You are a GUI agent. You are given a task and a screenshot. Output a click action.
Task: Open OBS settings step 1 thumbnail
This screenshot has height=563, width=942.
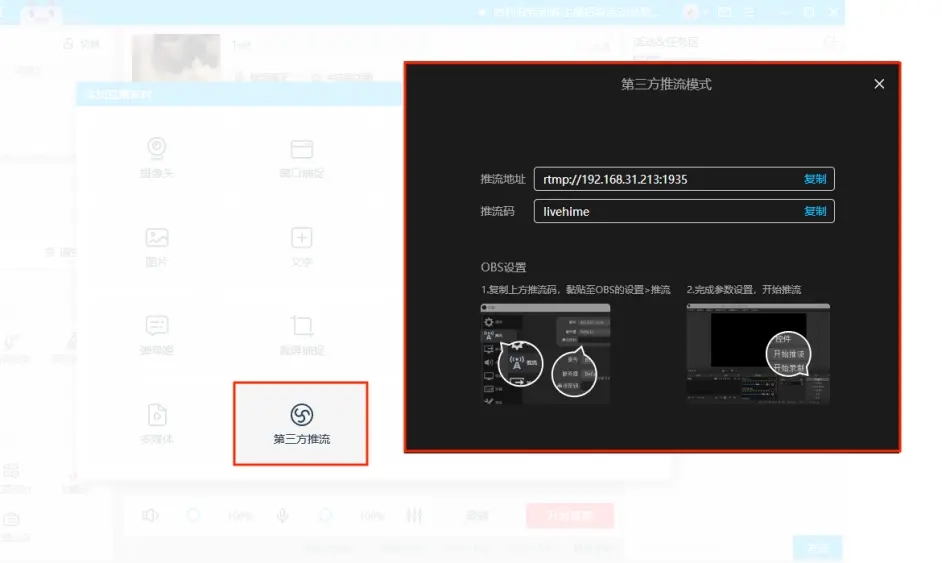[x=545, y=354]
